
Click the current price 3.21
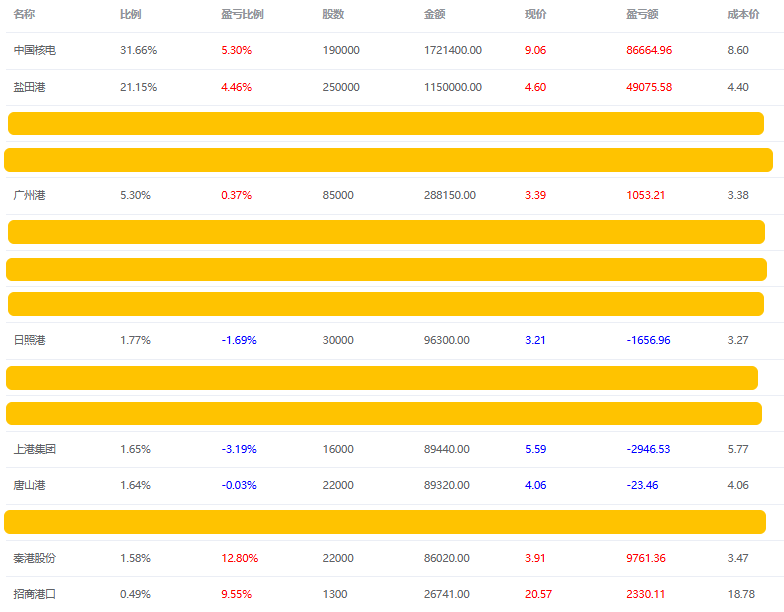click(x=536, y=340)
